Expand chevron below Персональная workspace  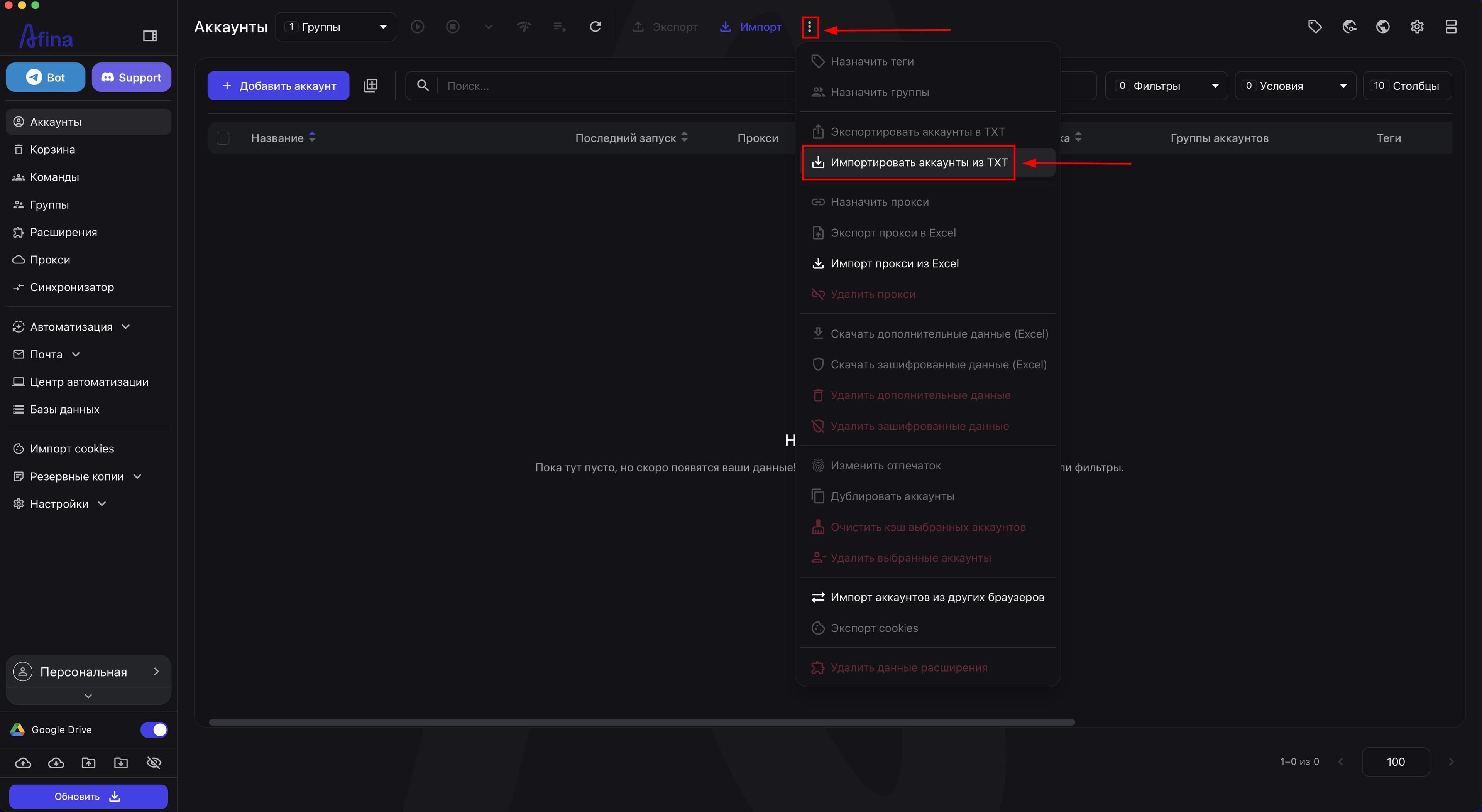pos(88,696)
